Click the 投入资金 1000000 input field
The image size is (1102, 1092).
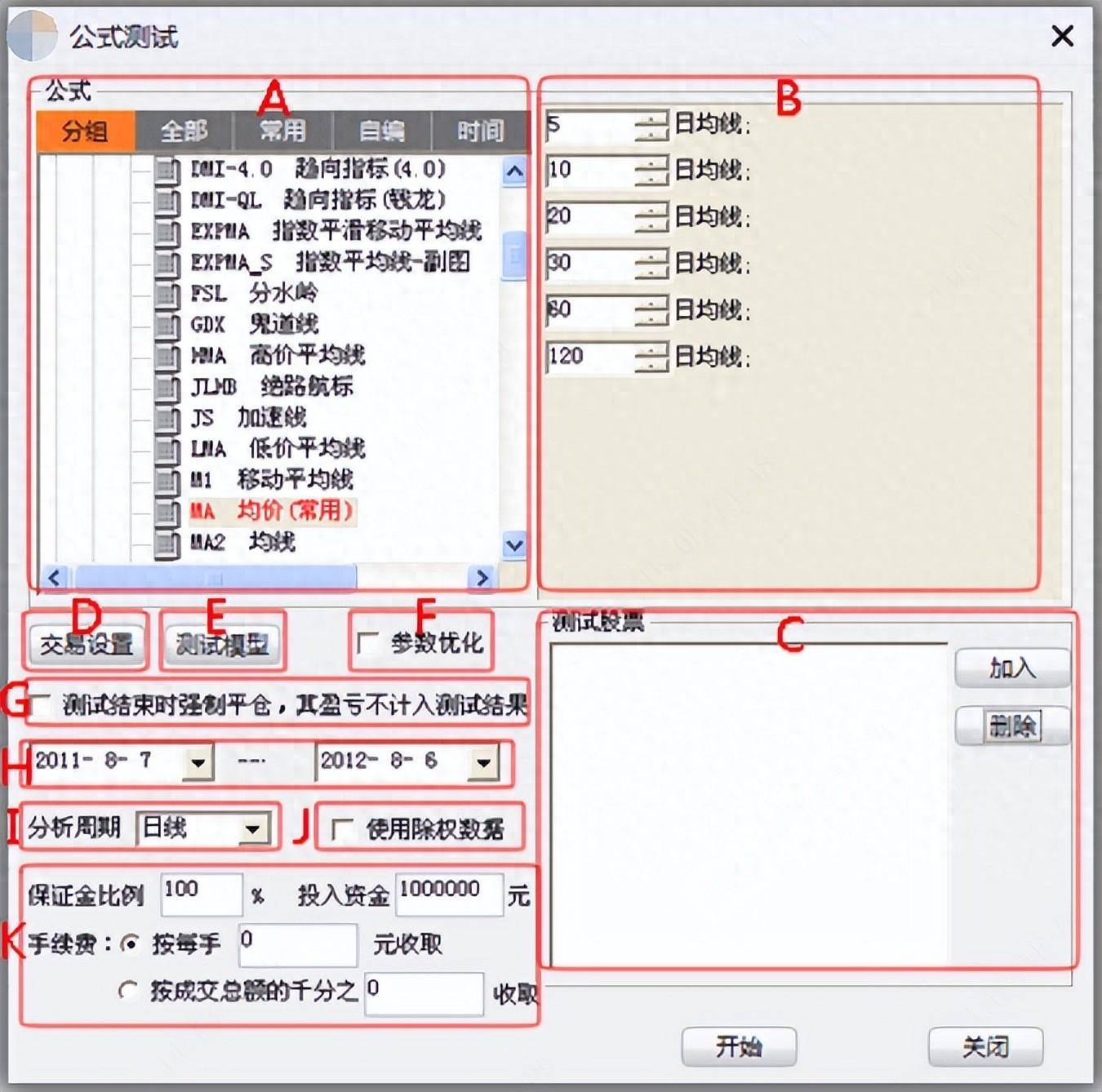449,894
